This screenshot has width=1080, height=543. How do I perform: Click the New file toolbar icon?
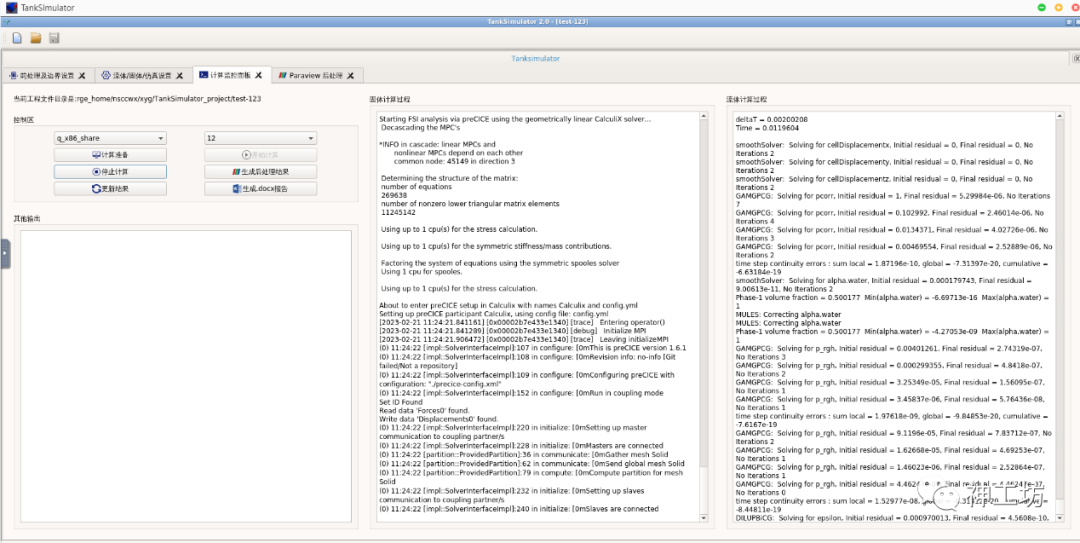[17, 38]
